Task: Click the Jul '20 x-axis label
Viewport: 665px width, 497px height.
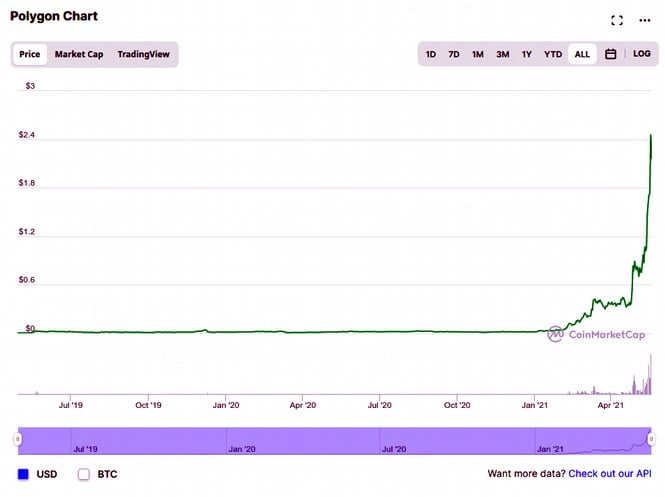Action: coord(380,405)
